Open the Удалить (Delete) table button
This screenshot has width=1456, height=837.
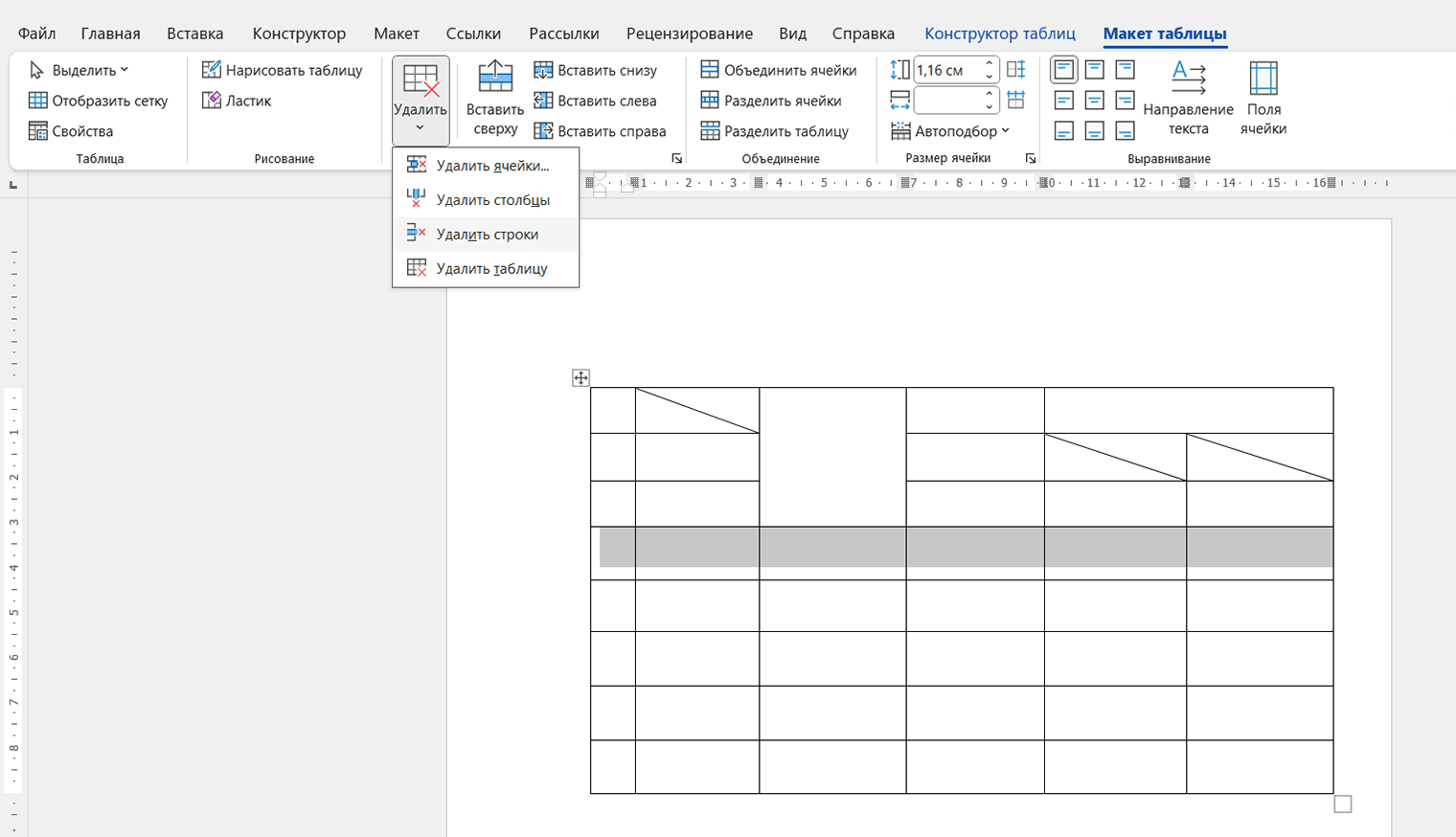421,101
